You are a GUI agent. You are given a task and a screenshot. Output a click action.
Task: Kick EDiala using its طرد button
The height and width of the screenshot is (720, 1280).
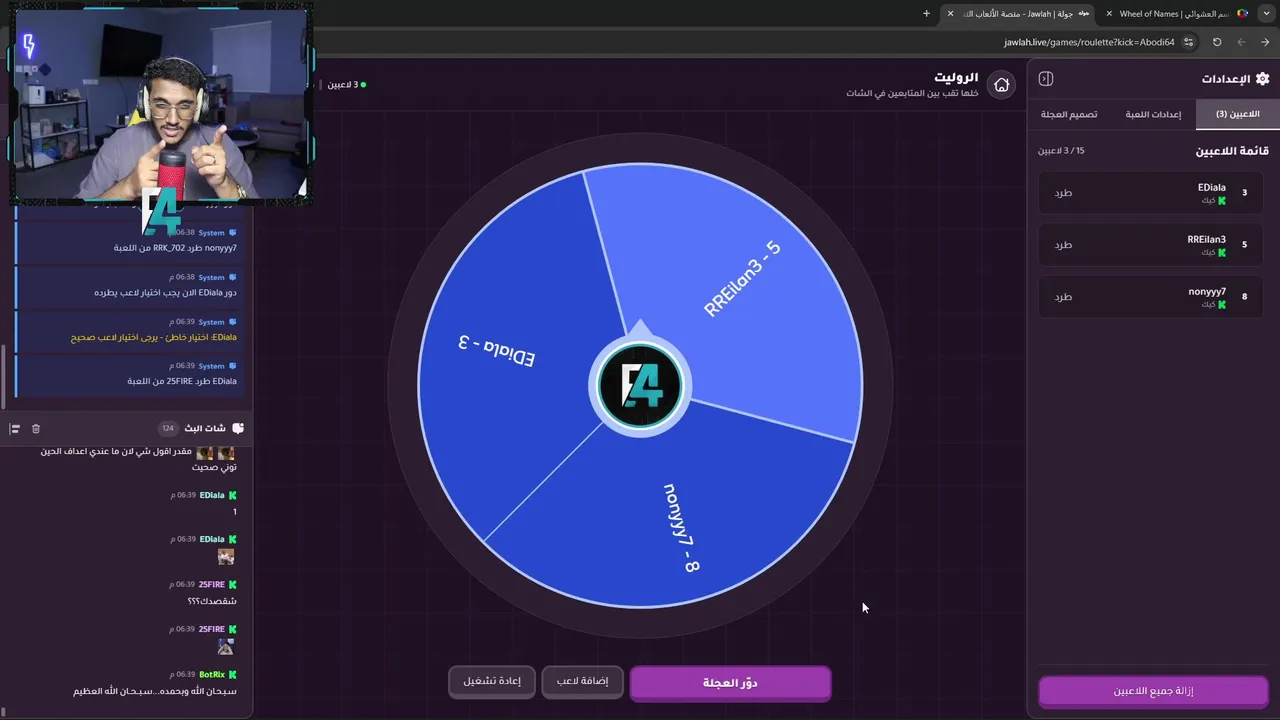1063,192
